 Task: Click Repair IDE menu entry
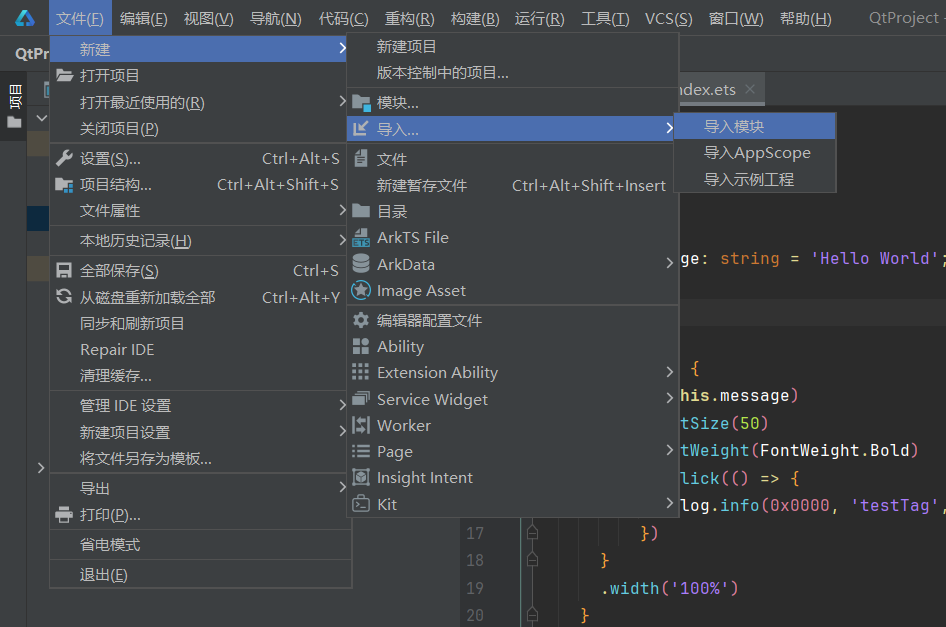pyautogui.click(x=117, y=350)
